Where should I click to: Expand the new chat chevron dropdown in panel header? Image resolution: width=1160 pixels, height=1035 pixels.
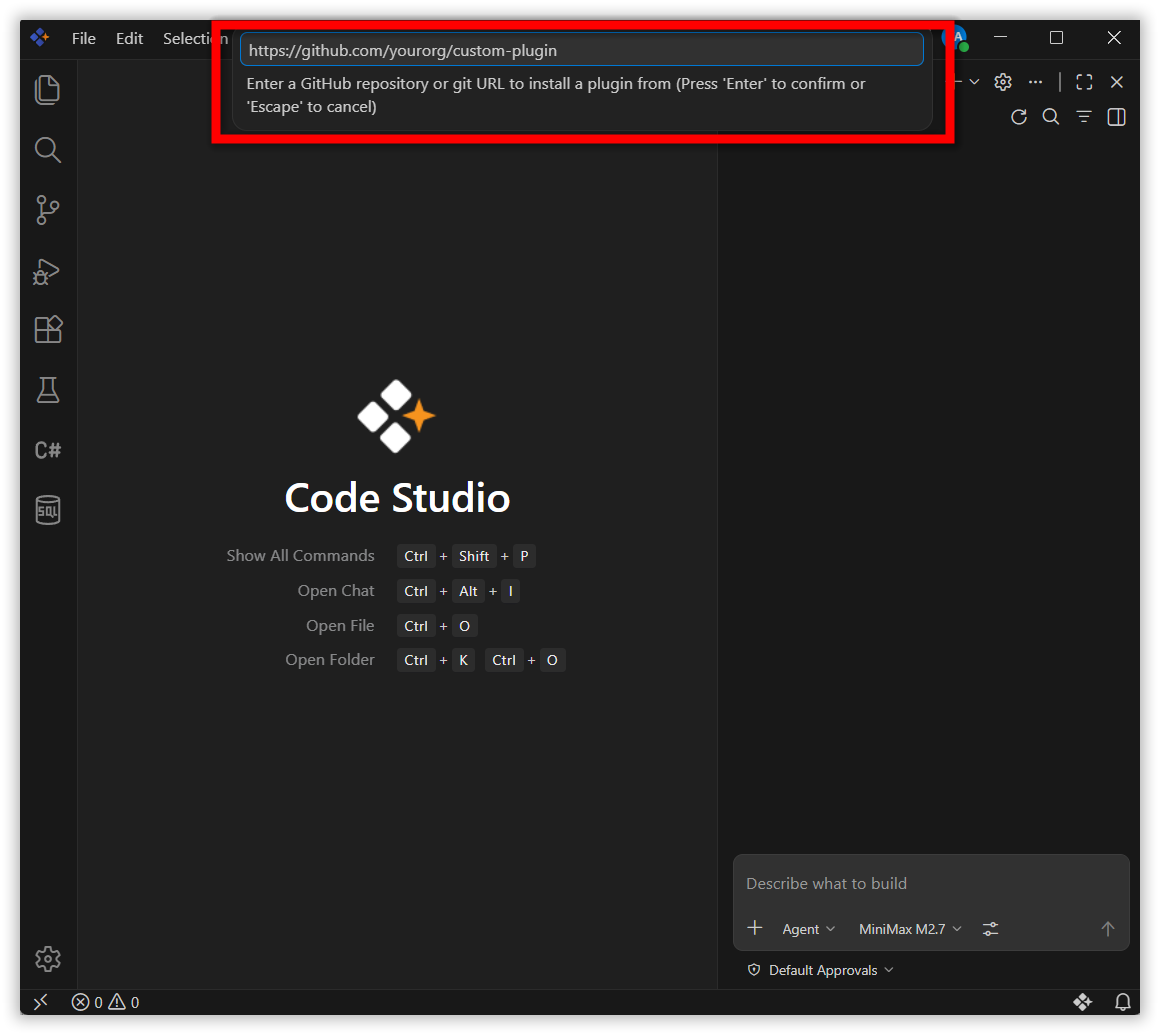pos(974,82)
